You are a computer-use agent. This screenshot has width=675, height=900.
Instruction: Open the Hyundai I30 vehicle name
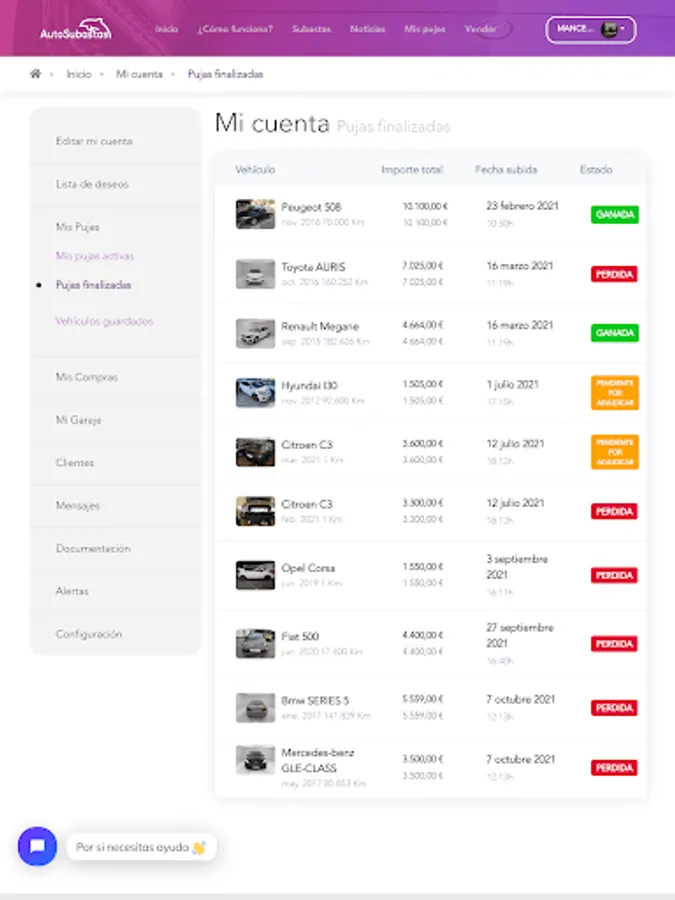coord(309,386)
